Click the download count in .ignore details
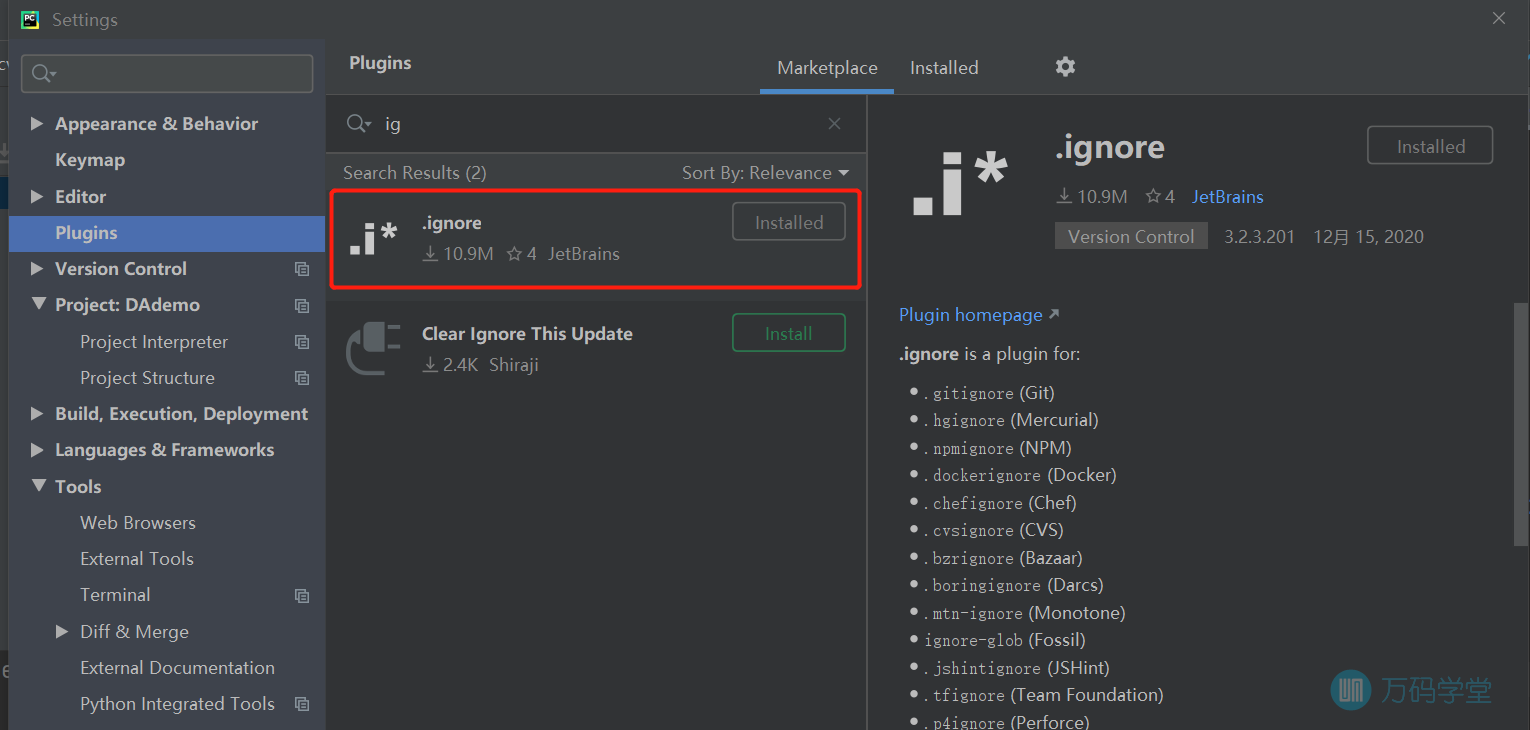This screenshot has height=730, width=1530. click(x=1091, y=197)
